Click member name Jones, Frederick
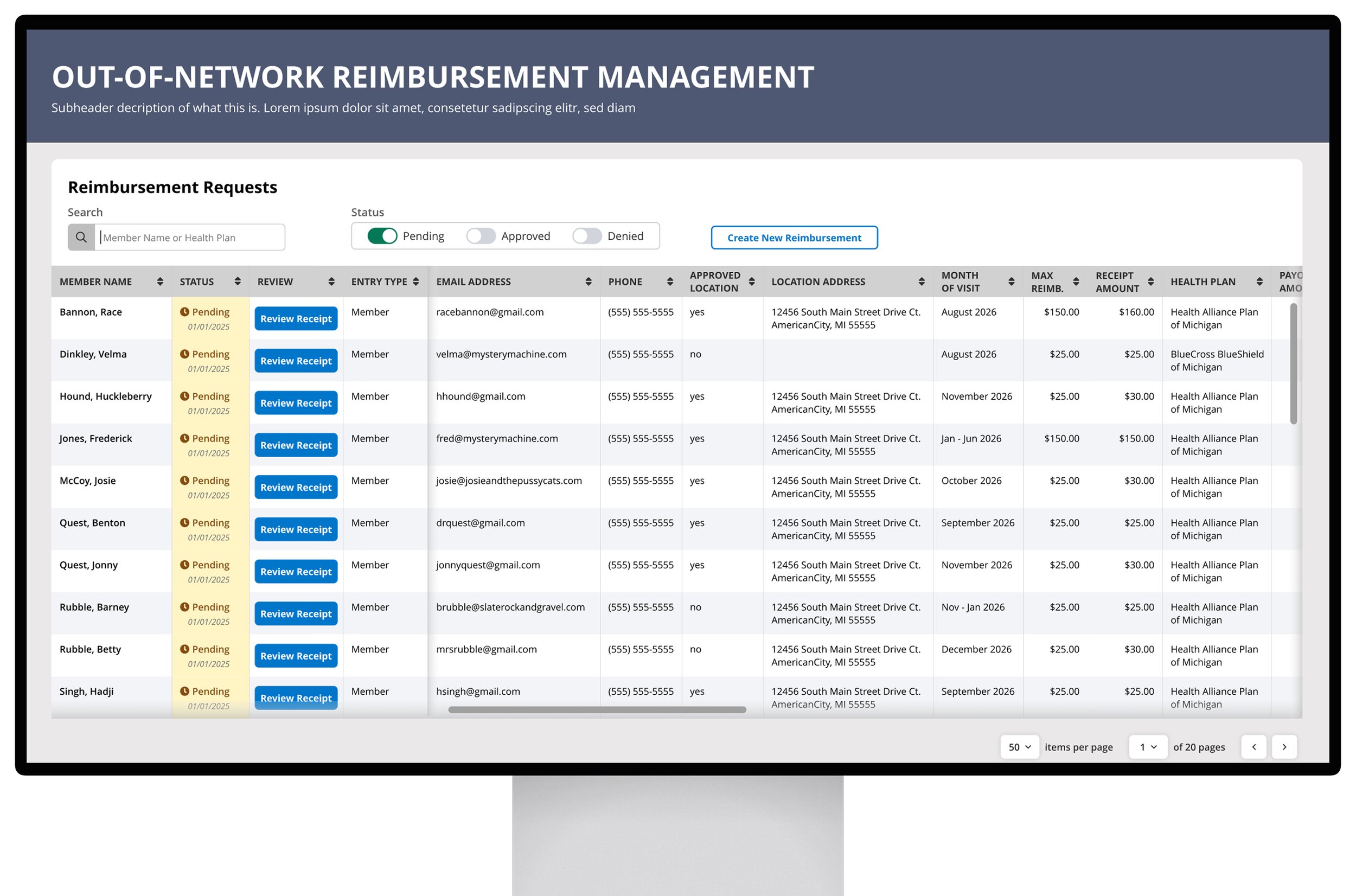The height and width of the screenshot is (896, 1356). pyautogui.click(x=95, y=439)
